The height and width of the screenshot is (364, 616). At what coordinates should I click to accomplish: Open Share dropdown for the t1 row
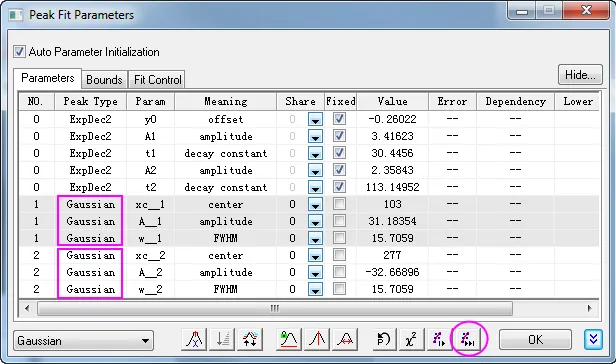click(315, 153)
